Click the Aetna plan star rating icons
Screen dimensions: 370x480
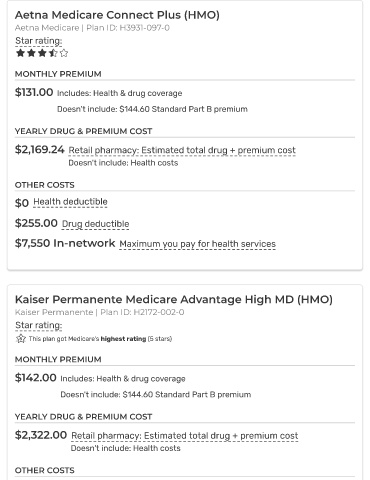coord(42,53)
